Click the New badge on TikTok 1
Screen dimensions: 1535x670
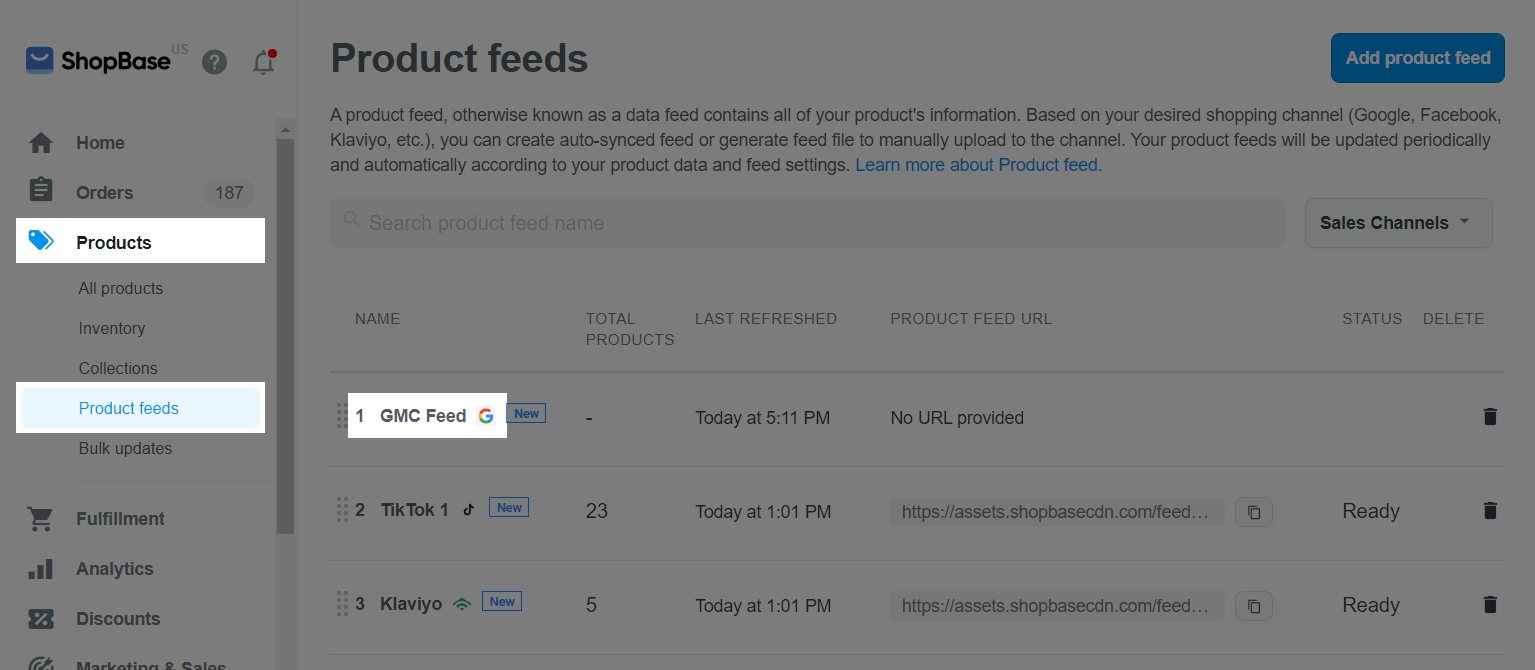[x=509, y=507]
